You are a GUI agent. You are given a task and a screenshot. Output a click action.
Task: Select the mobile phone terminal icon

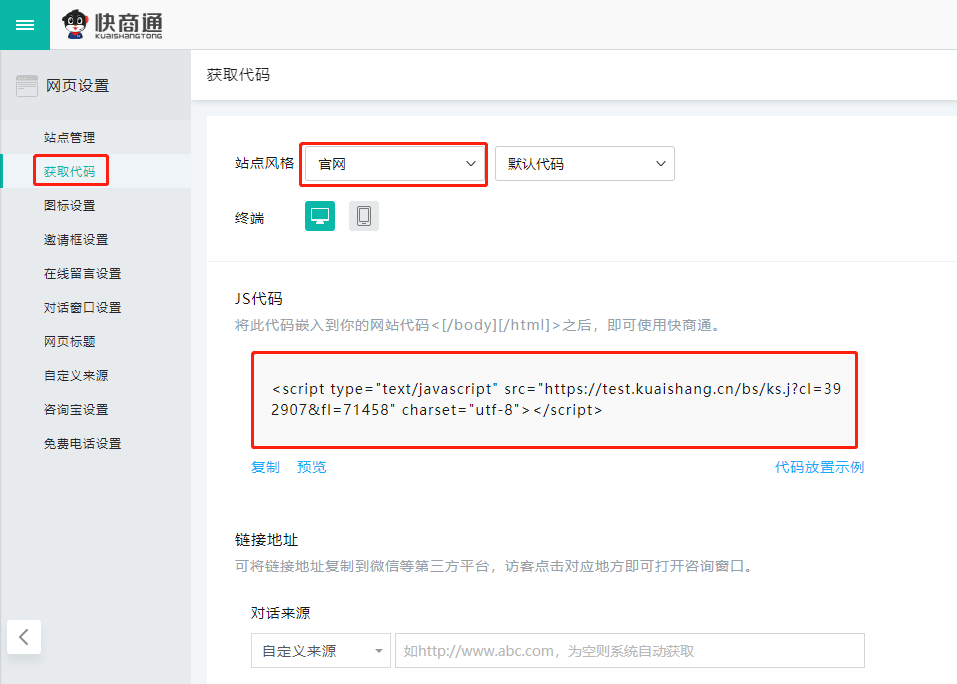[364, 216]
